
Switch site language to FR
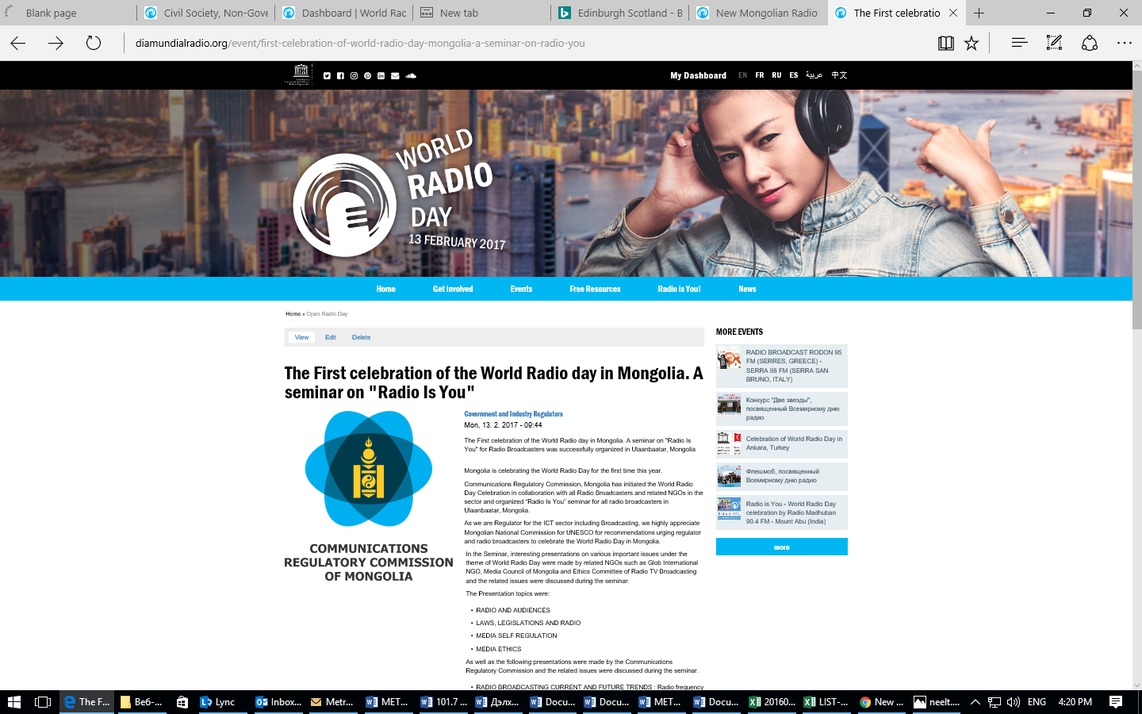(x=760, y=75)
